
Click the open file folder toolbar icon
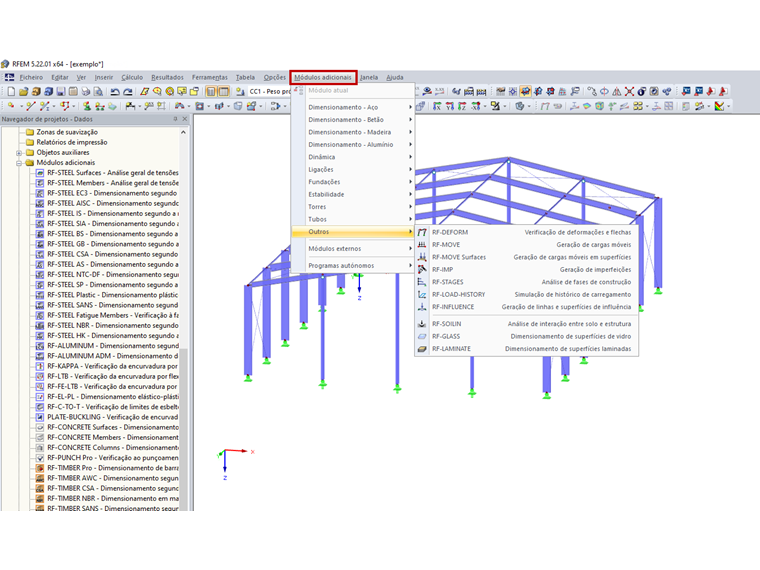(x=23, y=91)
